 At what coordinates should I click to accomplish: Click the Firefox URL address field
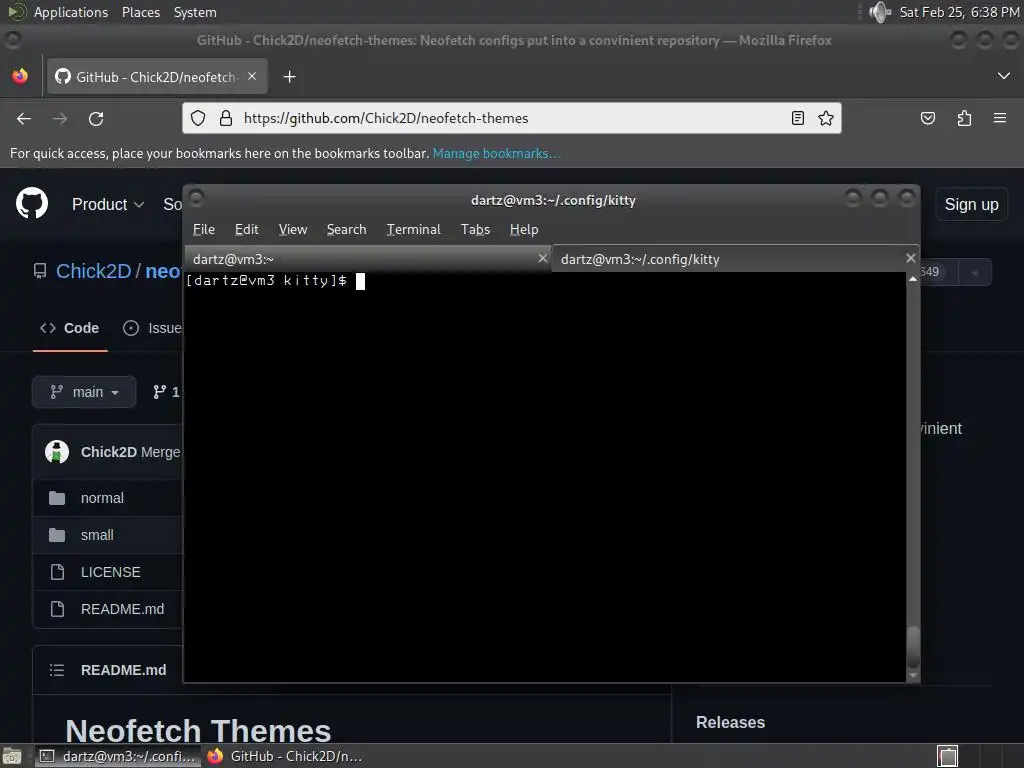[x=511, y=118]
